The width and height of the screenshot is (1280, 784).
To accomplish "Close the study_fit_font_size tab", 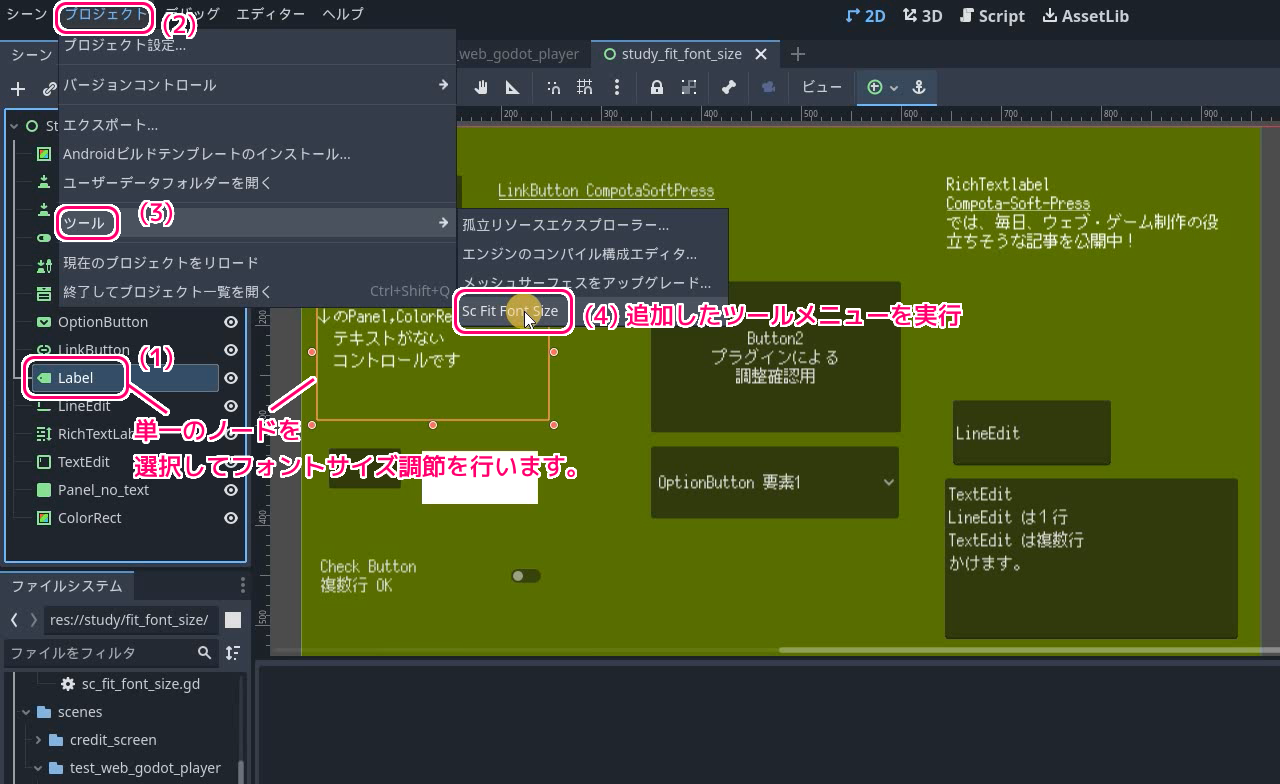I will click(x=761, y=54).
